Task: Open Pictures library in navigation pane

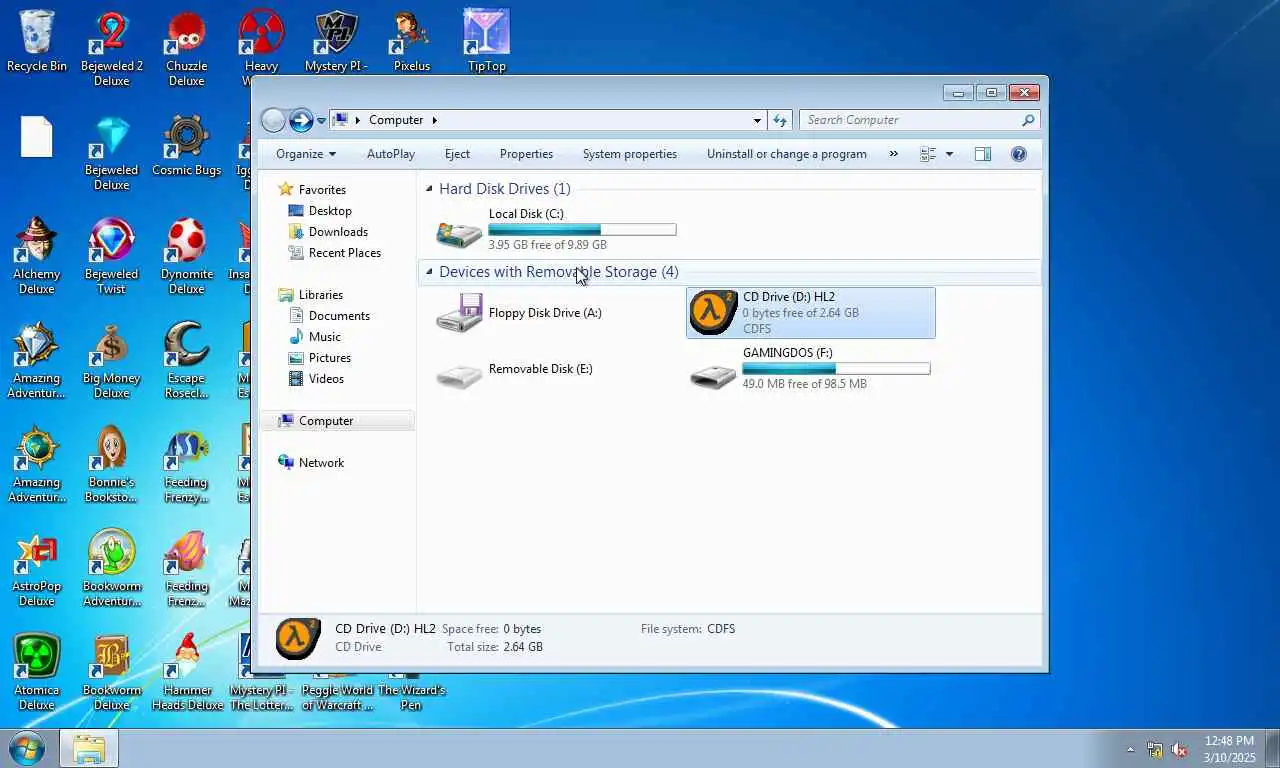Action: pyautogui.click(x=330, y=358)
